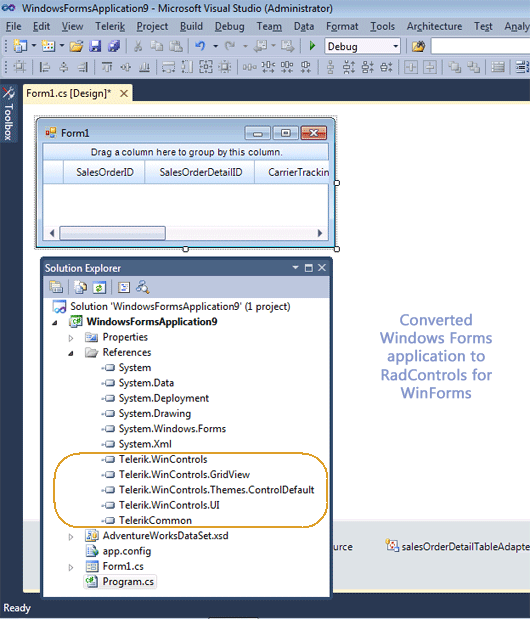The height and width of the screenshot is (619, 530).
Task: Select Telerik.WinControls.GridView reference
Action: (184, 475)
